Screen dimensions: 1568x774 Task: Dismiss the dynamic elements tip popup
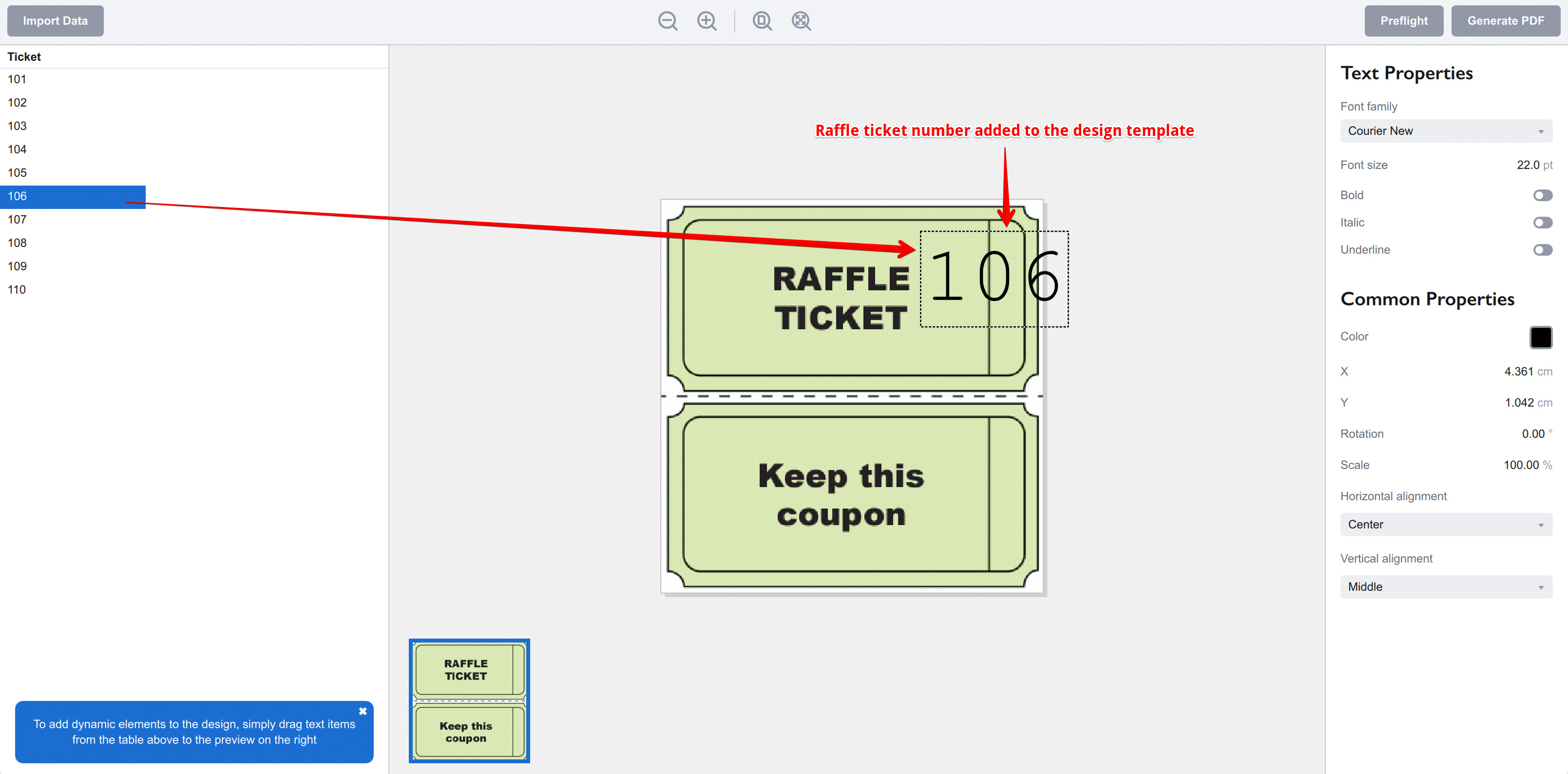(363, 710)
